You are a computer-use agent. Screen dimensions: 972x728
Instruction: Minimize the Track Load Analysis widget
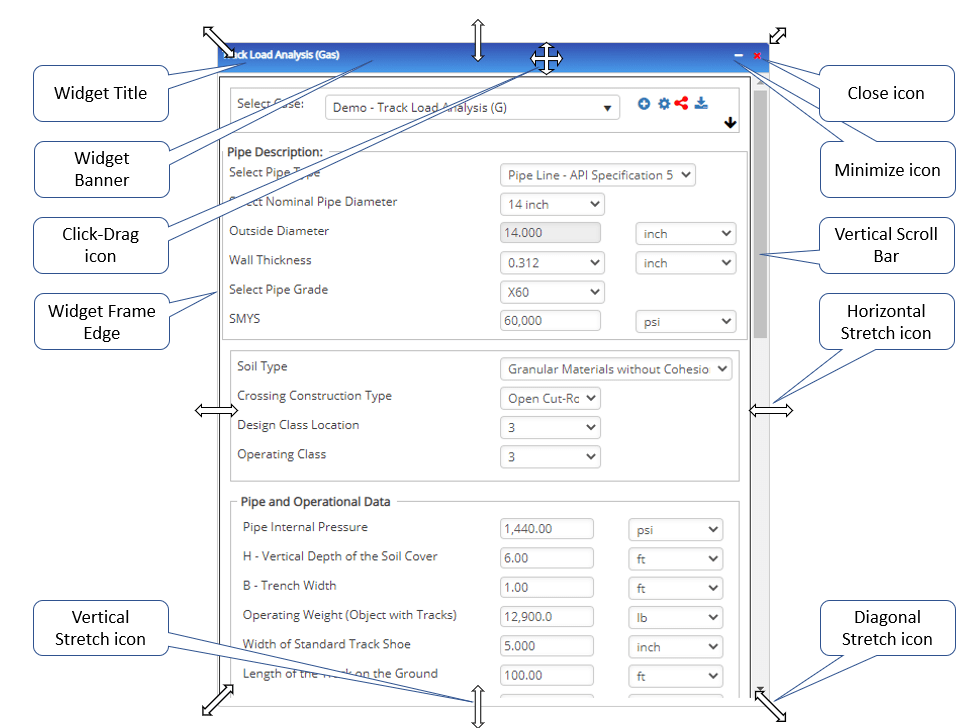coord(738,55)
